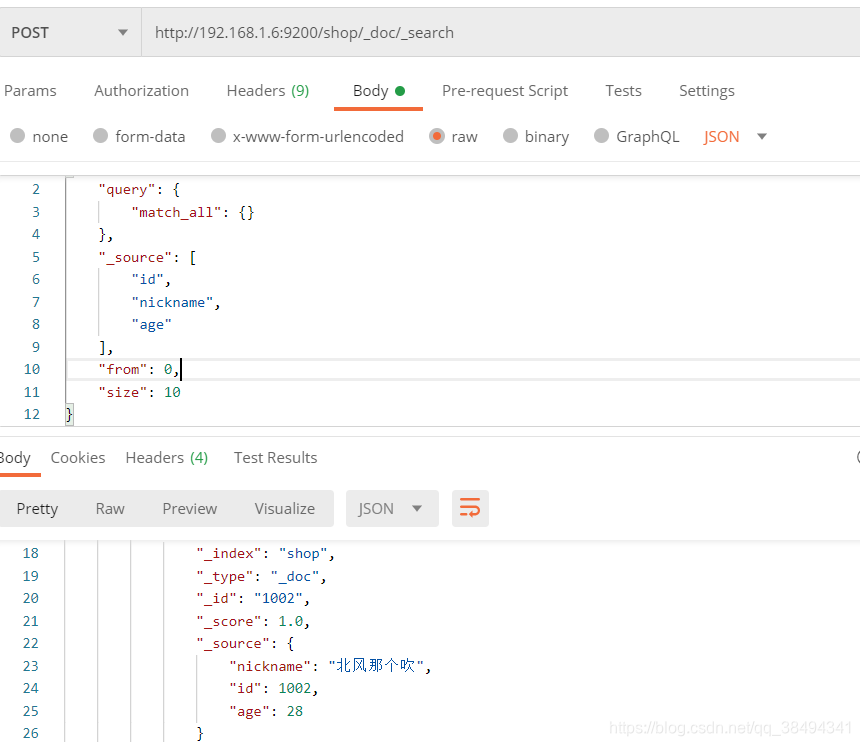Choose the form-data radio option
Screen dimensions: 860x746
pyautogui.click(x=100, y=137)
